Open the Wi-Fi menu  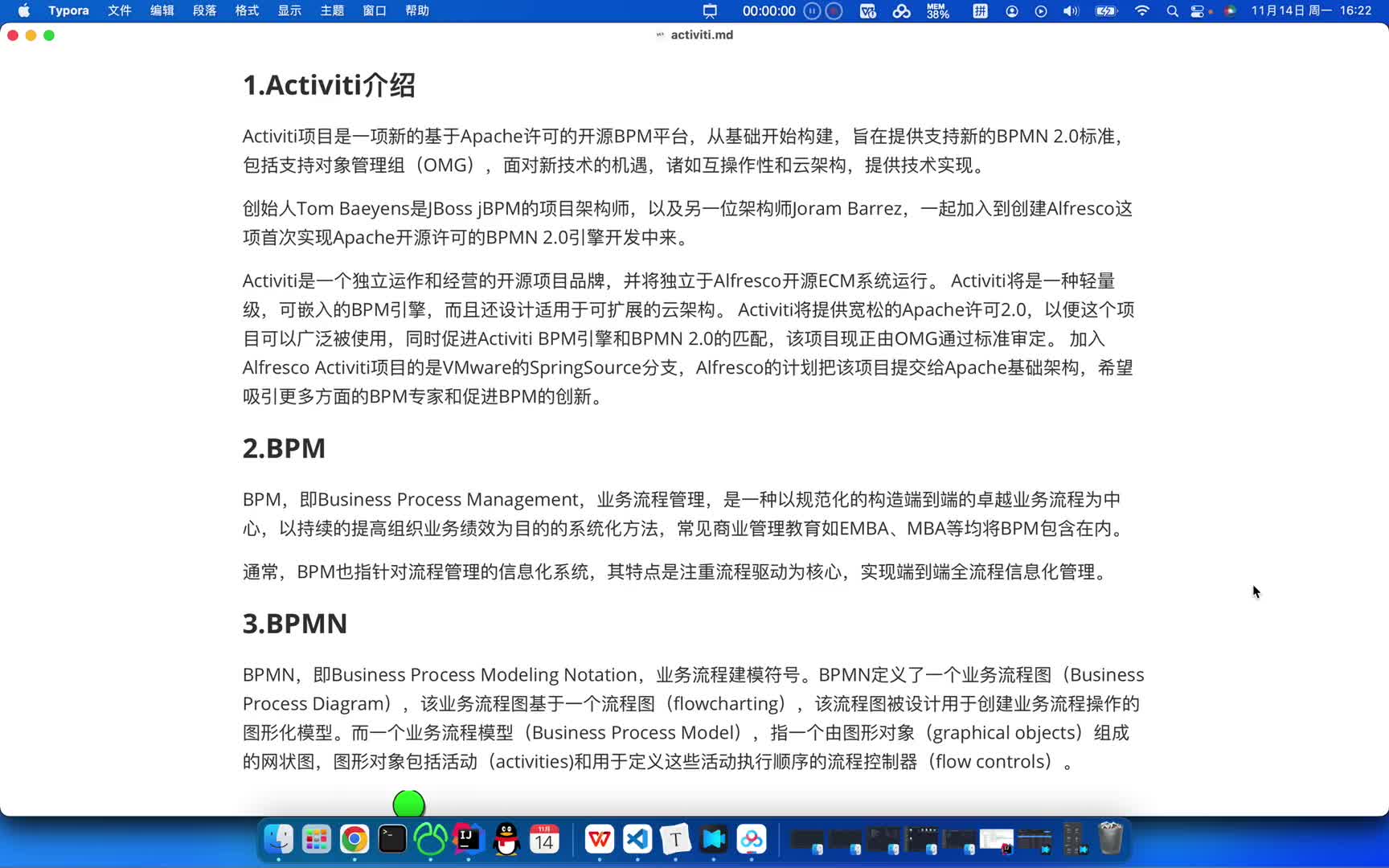[x=1141, y=10]
